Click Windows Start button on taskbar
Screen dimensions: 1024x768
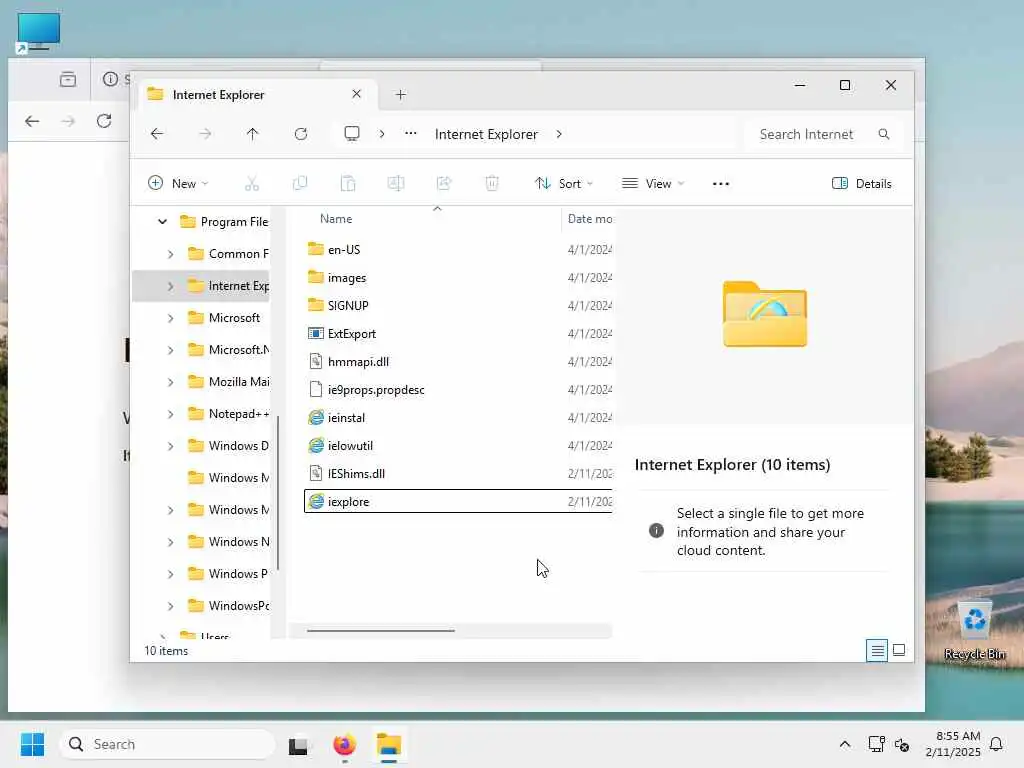click(32, 744)
